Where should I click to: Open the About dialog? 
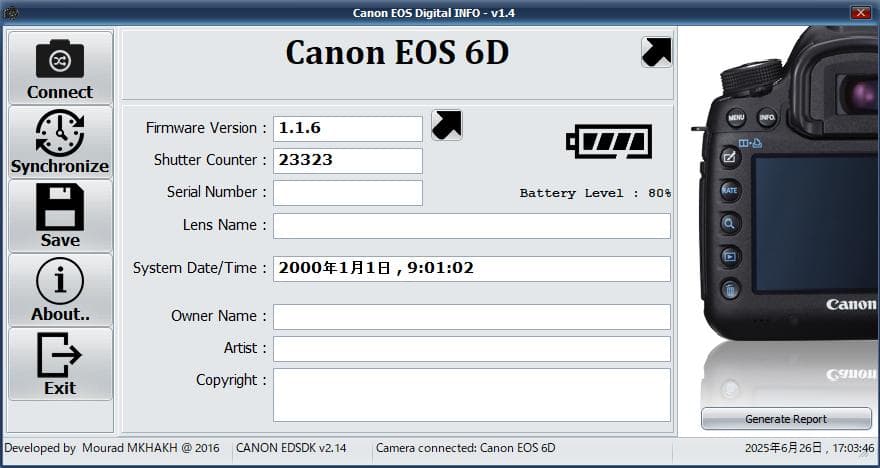[x=60, y=290]
